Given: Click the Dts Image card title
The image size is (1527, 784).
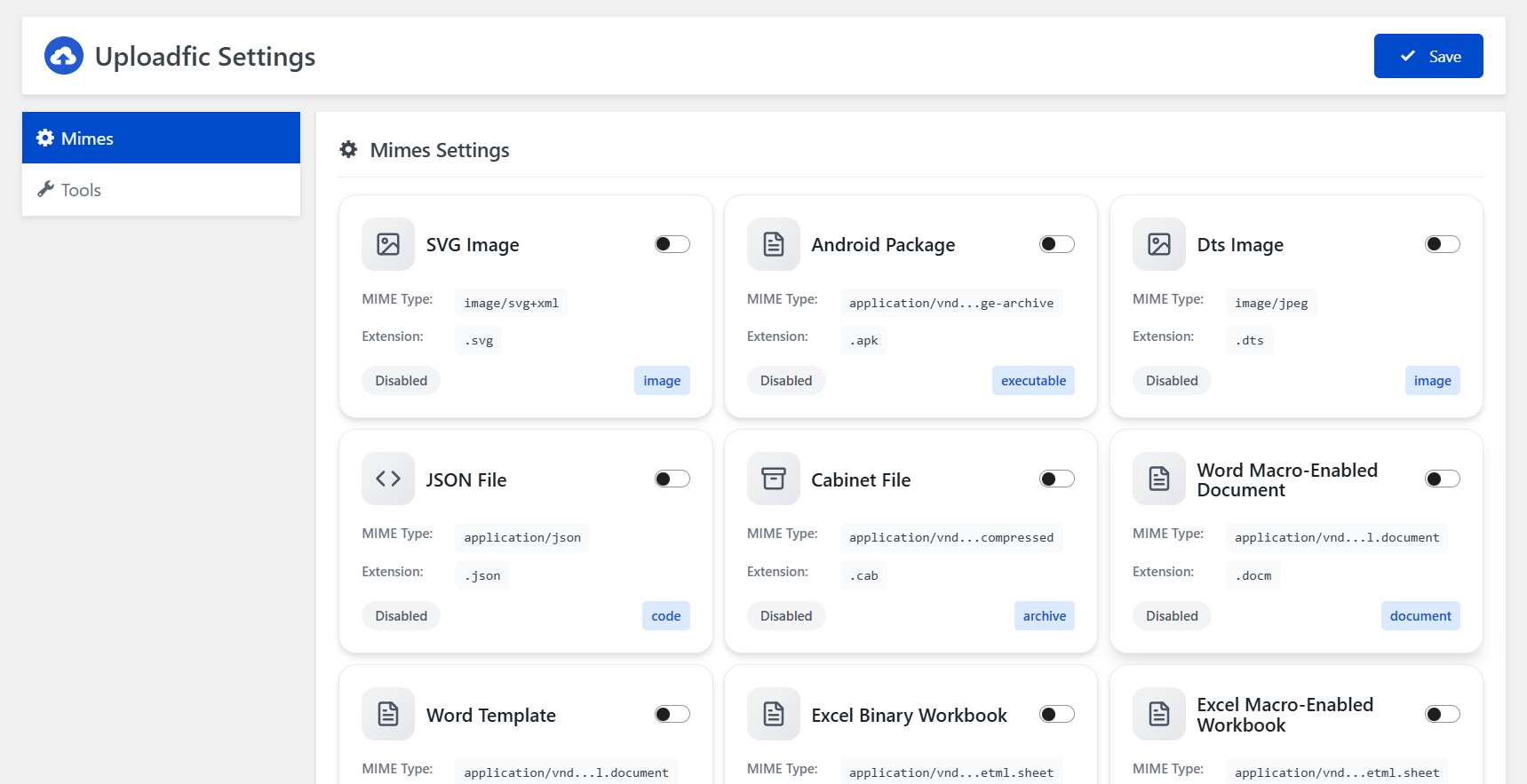Looking at the screenshot, I should pyautogui.click(x=1240, y=245).
